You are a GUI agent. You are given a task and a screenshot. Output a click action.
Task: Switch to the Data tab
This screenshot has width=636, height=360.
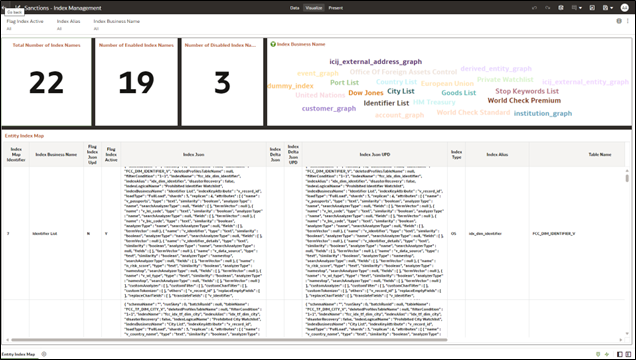tap(294, 8)
